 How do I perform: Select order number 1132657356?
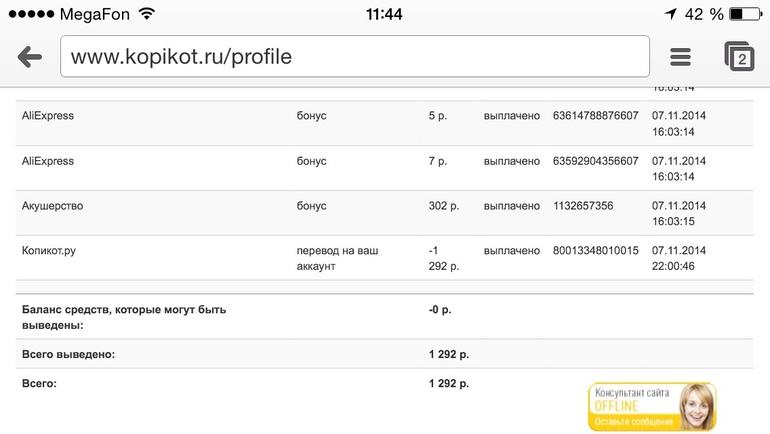583,205
